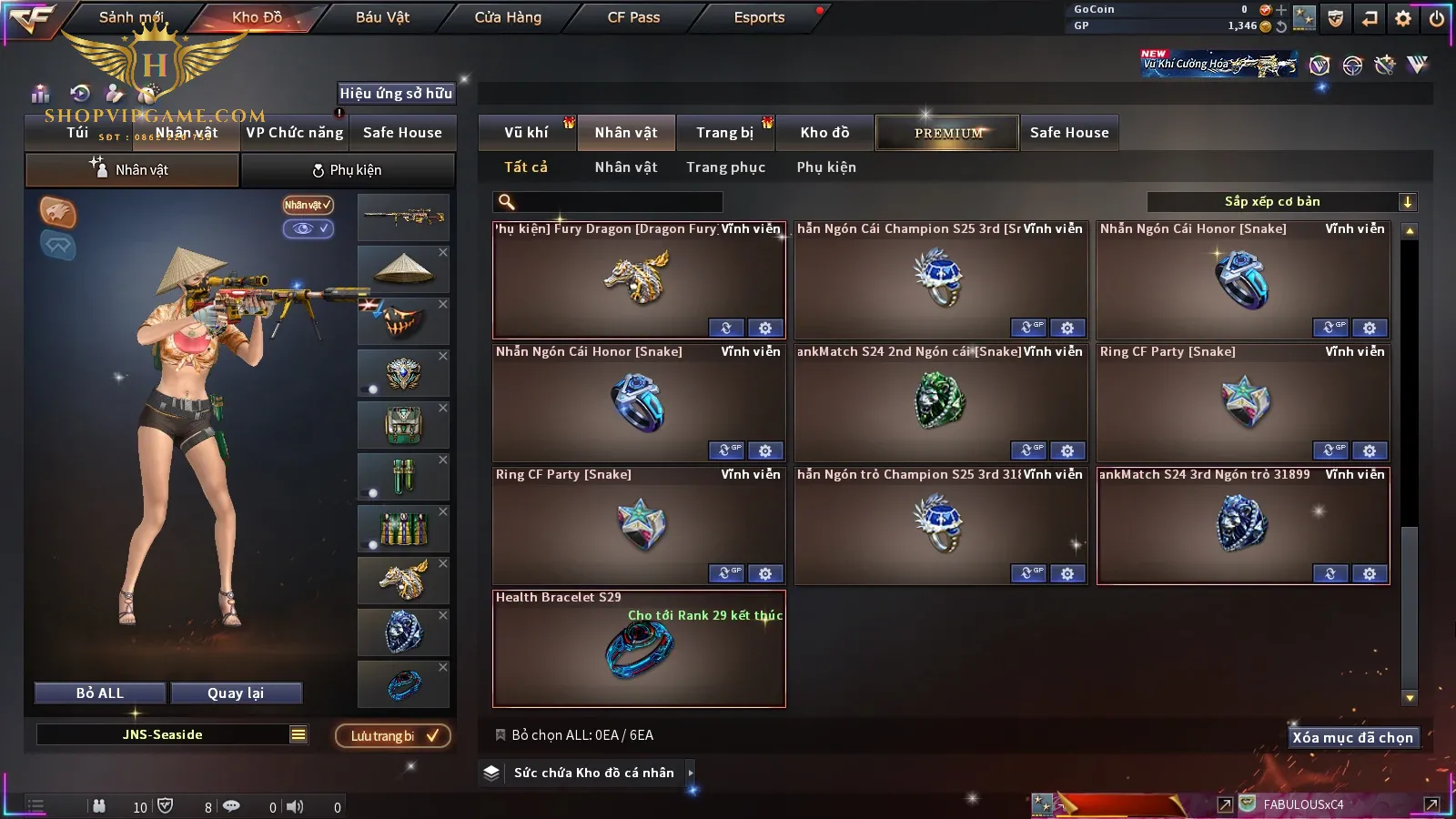Click the power exit icon
Screen dimensions: 1456x819
(x=1437, y=18)
